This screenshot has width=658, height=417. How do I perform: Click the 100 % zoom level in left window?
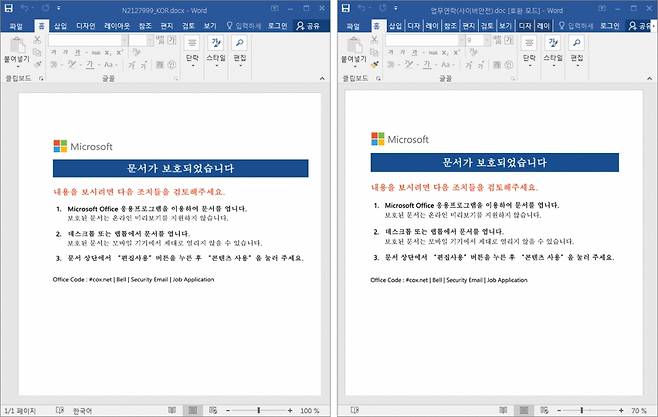pyautogui.click(x=310, y=411)
